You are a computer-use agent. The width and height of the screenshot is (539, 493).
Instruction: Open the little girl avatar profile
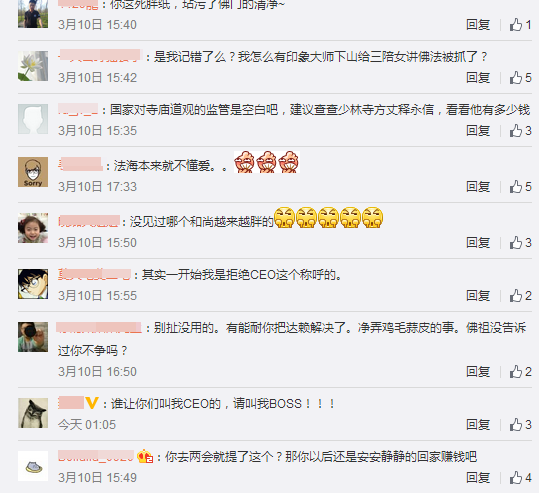click(33, 228)
